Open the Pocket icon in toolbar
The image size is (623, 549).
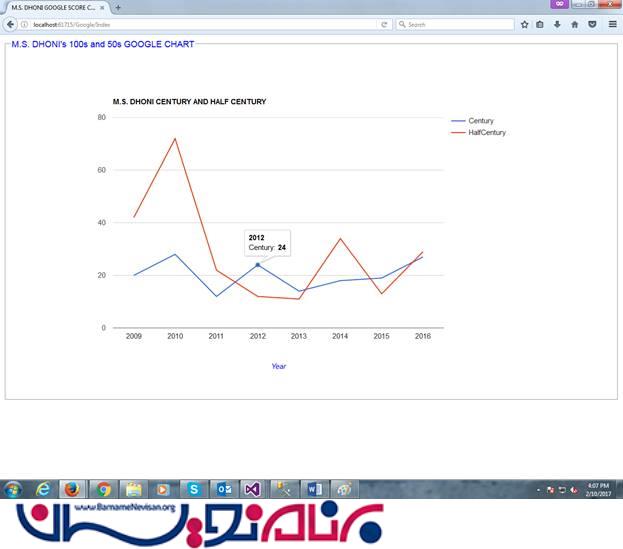(x=592, y=24)
